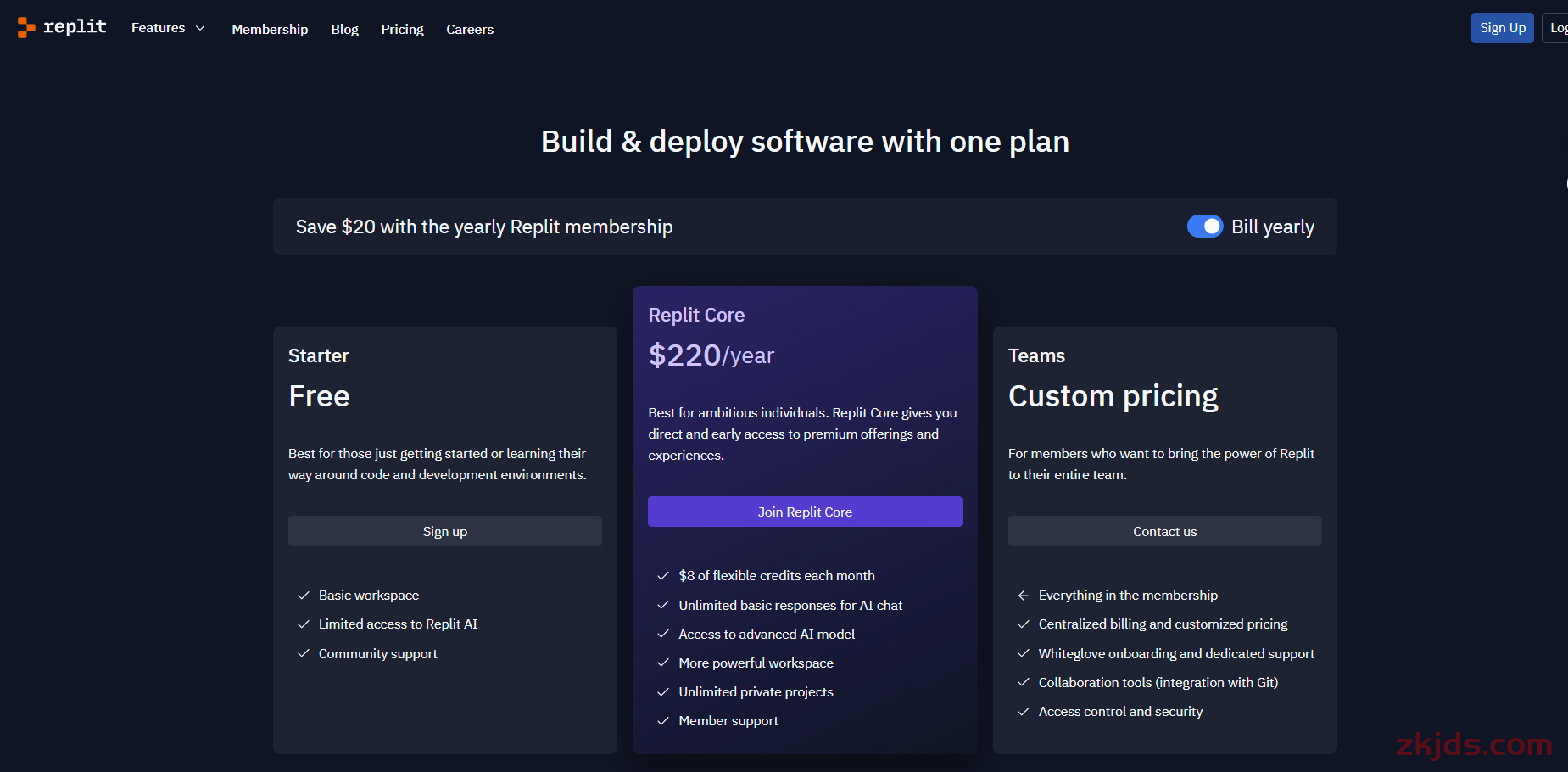Click 'Unlimited basic responses for AI chat' text
The image size is (1568, 772).
pyautogui.click(x=790, y=605)
